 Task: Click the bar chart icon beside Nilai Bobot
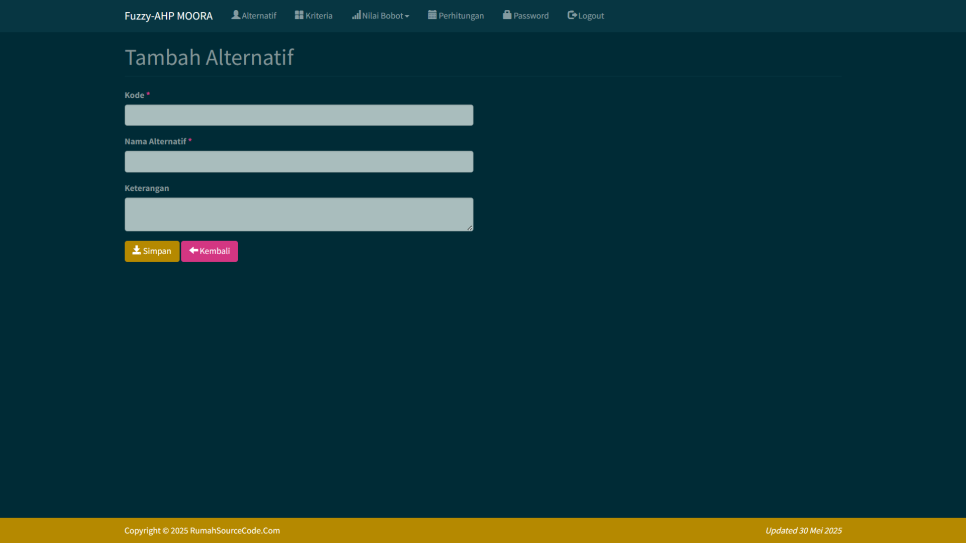pos(356,15)
